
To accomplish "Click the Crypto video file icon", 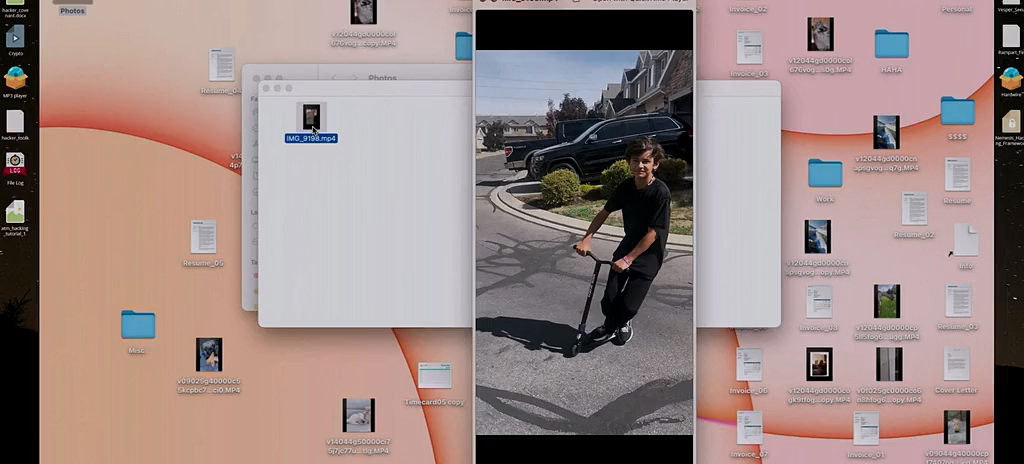I will [15, 36].
